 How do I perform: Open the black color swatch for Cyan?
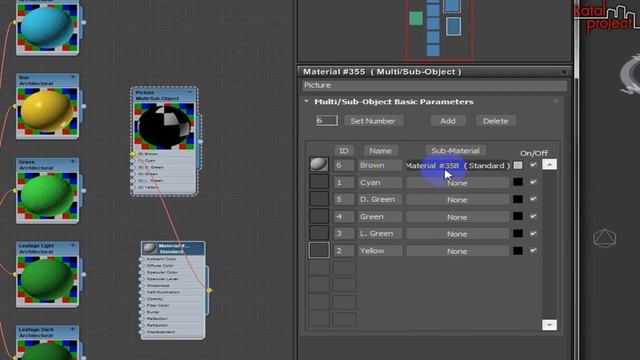[518, 182]
